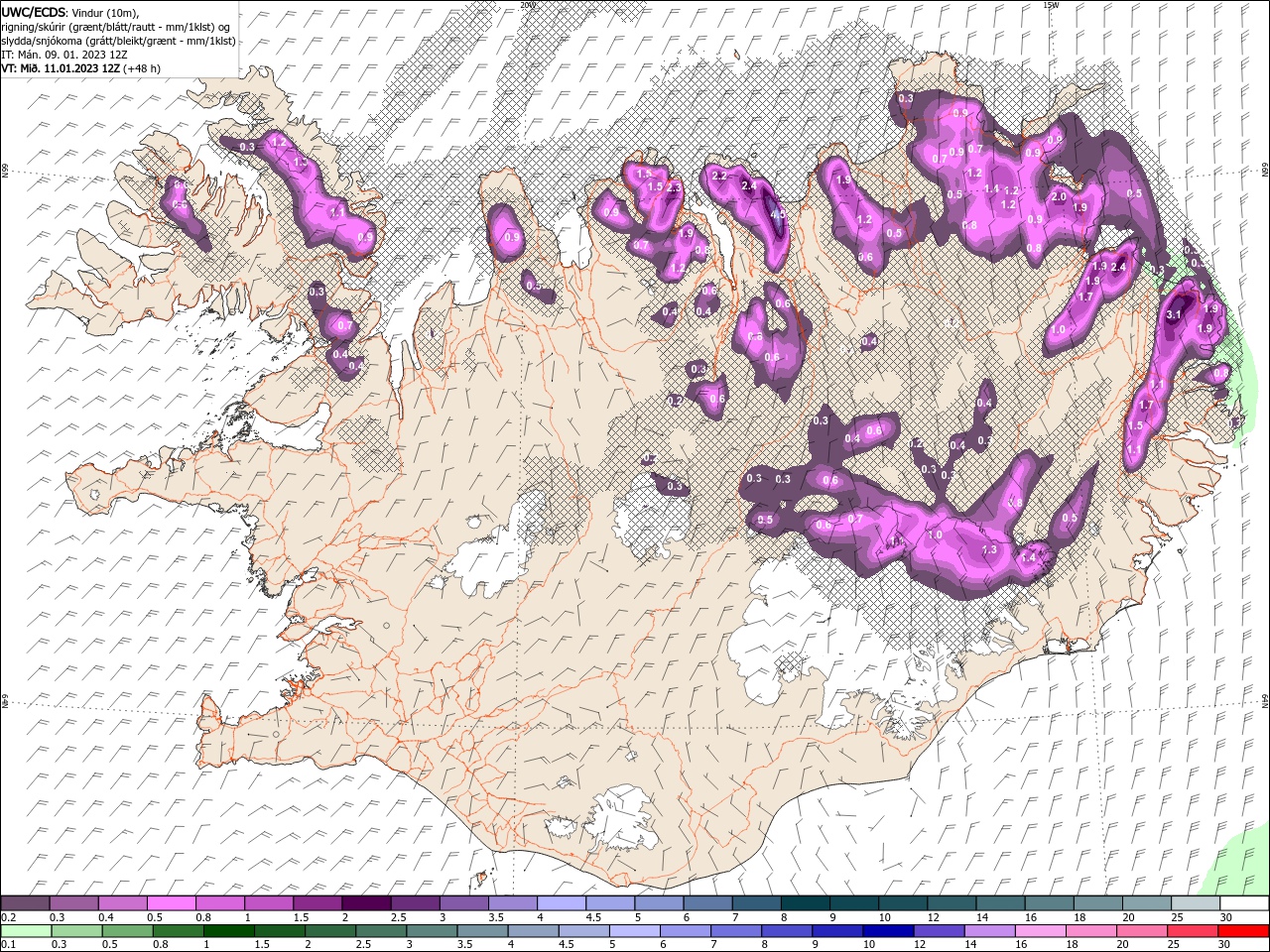Click lower legend swatch between 0.1 and 0.3
The height and width of the screenshot is (952, 1270).
pos(27,931)
